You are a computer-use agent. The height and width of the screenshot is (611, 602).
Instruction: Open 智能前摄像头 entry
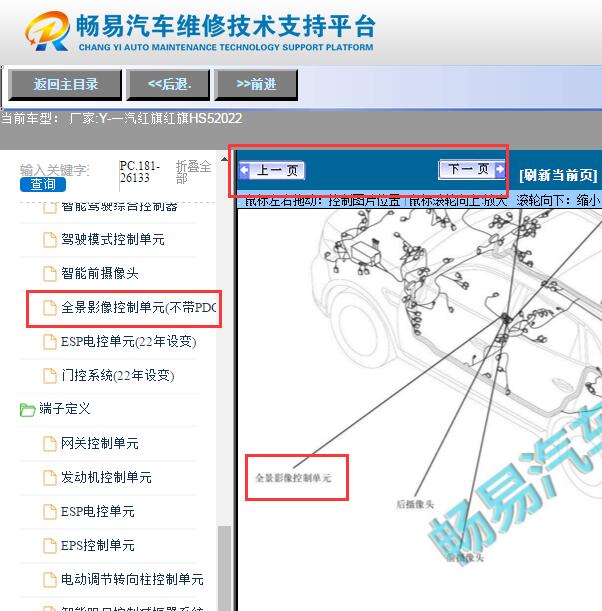click(100, 273)
